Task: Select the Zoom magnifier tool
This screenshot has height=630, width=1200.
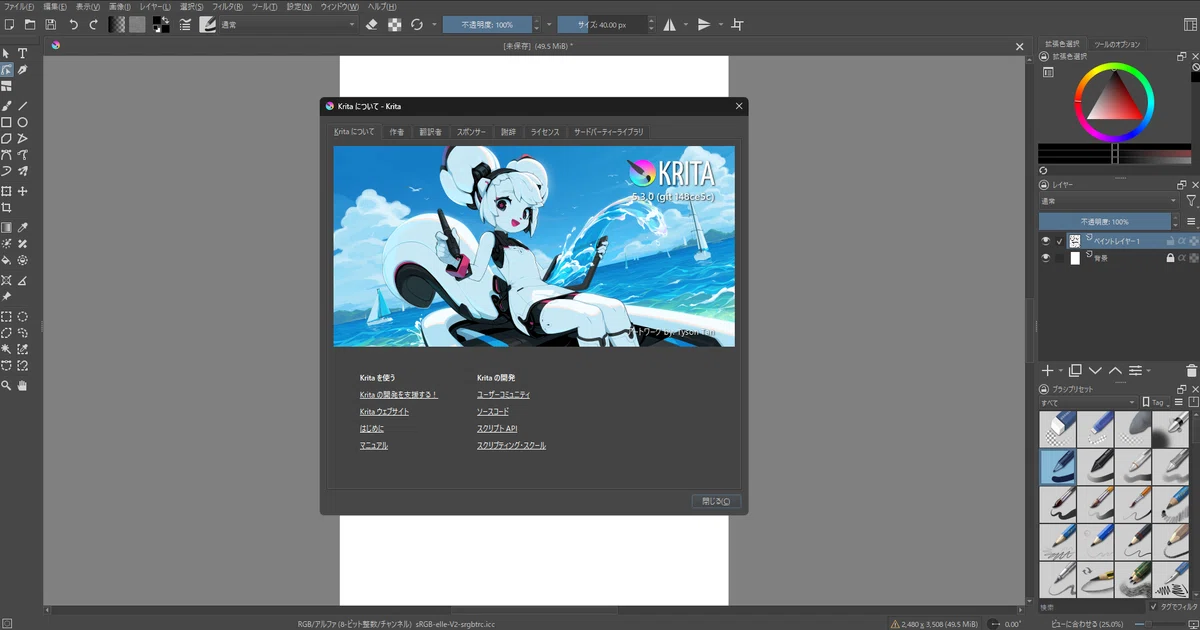Action: coord(6,385)
